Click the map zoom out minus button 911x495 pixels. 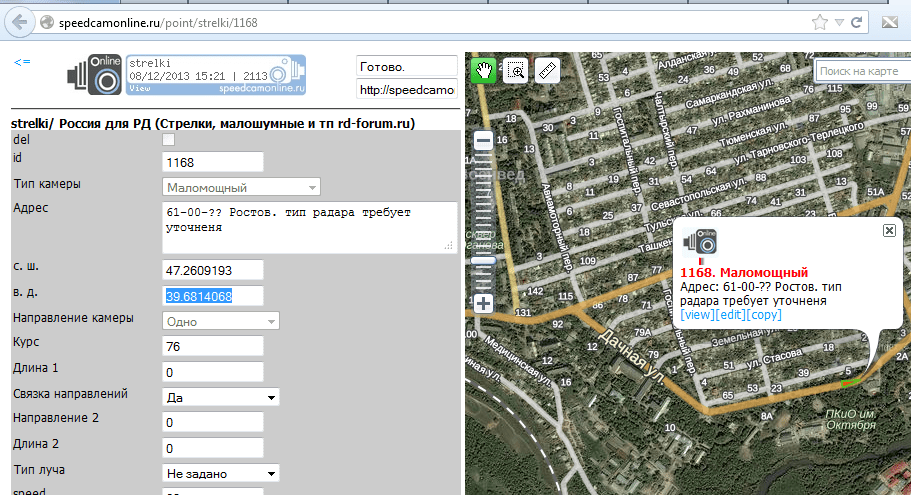484,142
